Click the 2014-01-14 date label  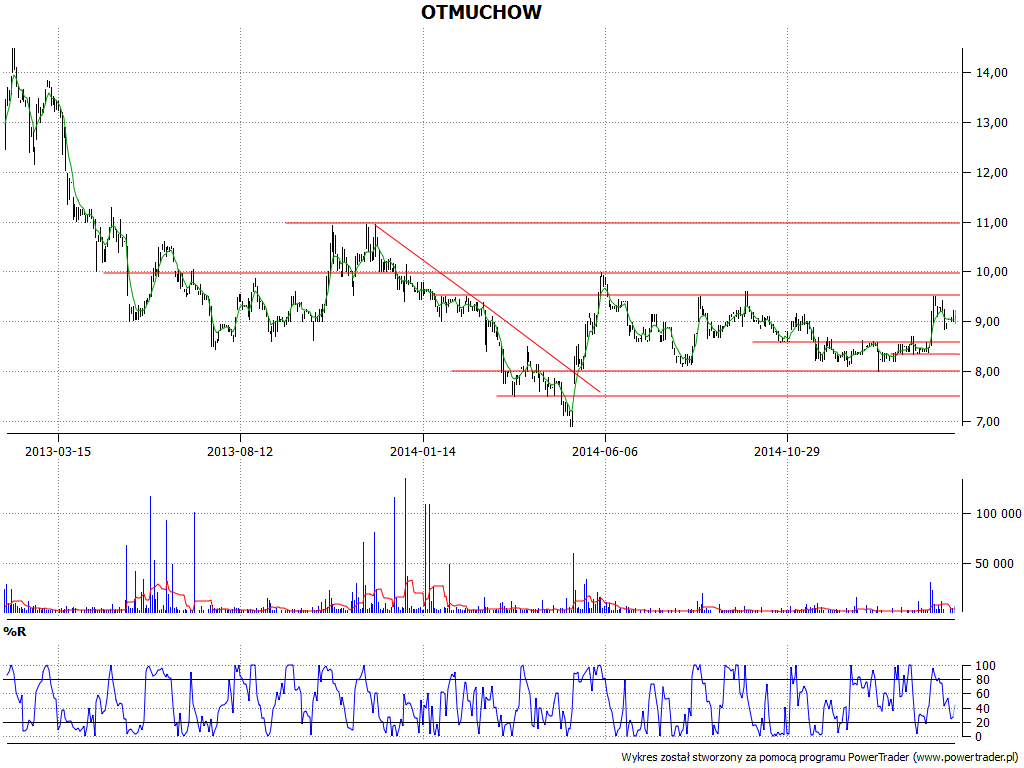(423, 452)
